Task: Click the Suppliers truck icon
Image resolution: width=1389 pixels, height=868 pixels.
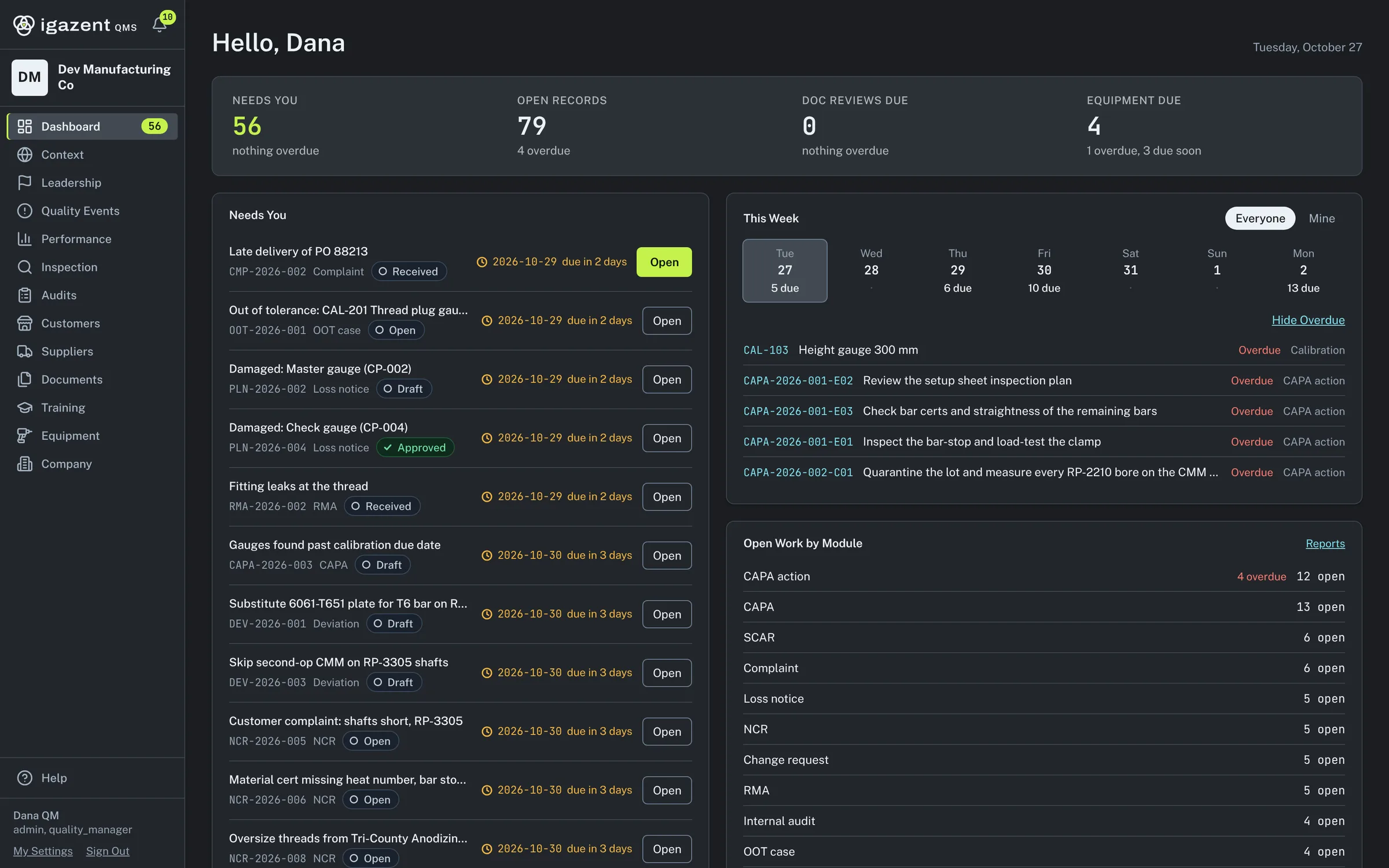Action: (24, 351)
